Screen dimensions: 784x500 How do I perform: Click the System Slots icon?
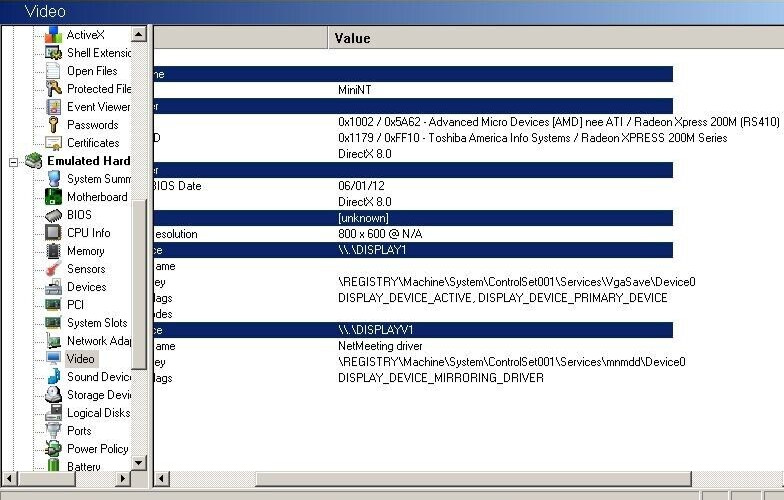(54, 322)
